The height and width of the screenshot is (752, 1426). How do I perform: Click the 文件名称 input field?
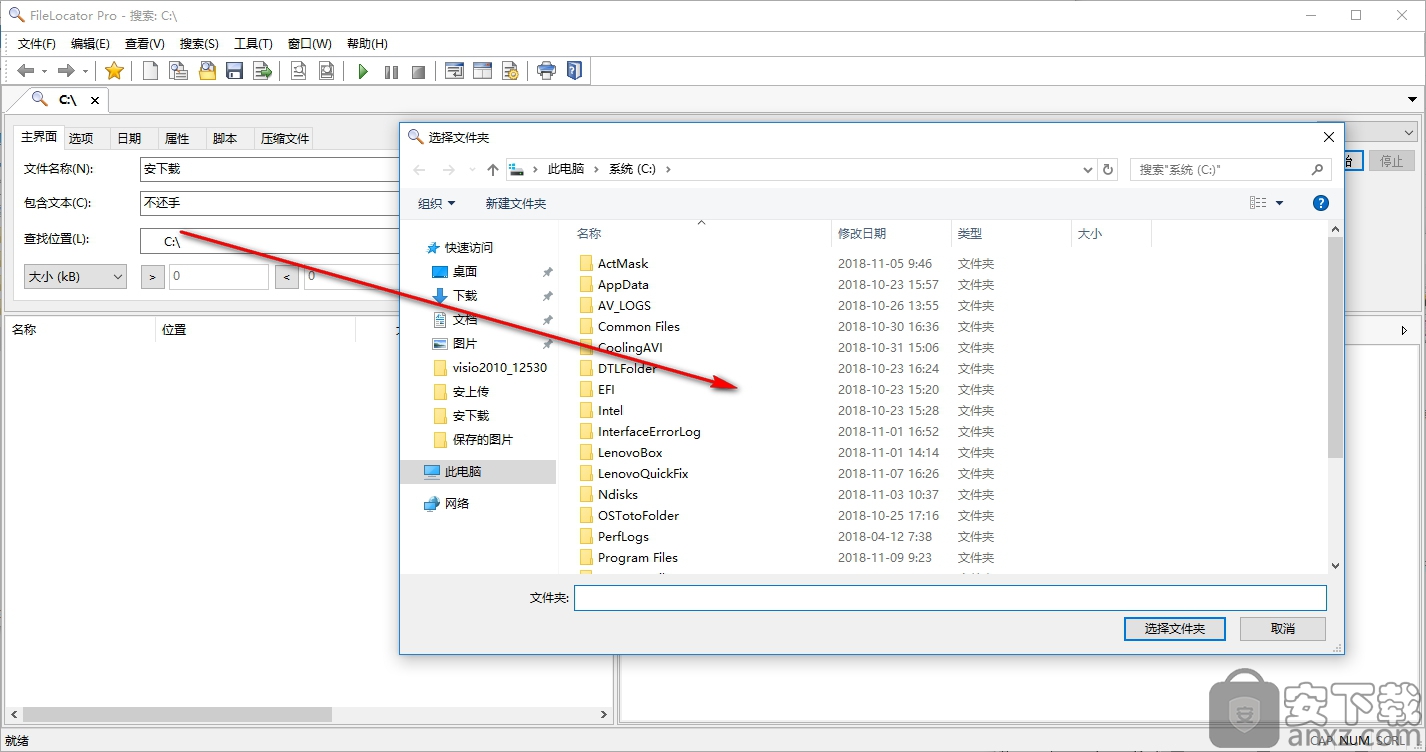270,169
